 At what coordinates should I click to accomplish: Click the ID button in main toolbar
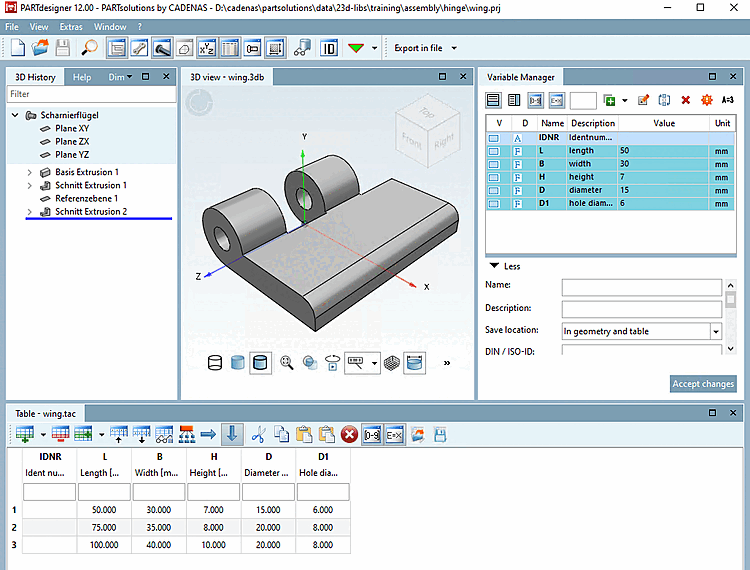coord(328,47)
